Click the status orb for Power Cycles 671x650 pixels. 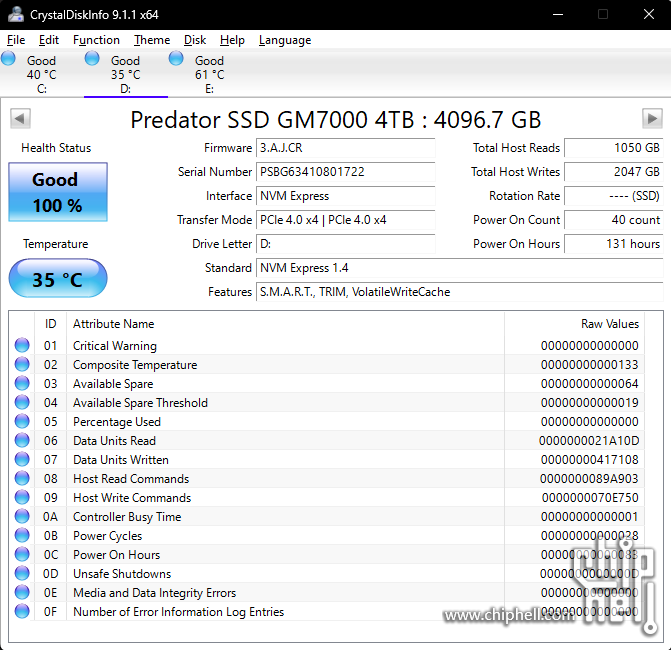22,535
